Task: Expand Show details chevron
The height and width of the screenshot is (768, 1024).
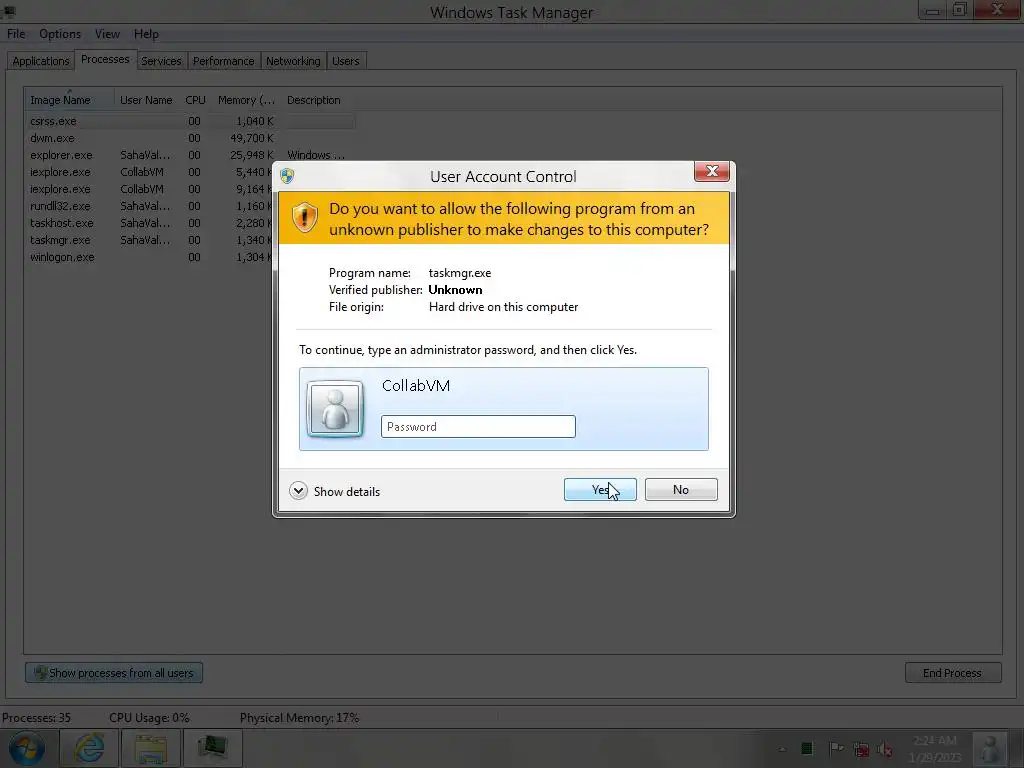Action: point(298,491)
